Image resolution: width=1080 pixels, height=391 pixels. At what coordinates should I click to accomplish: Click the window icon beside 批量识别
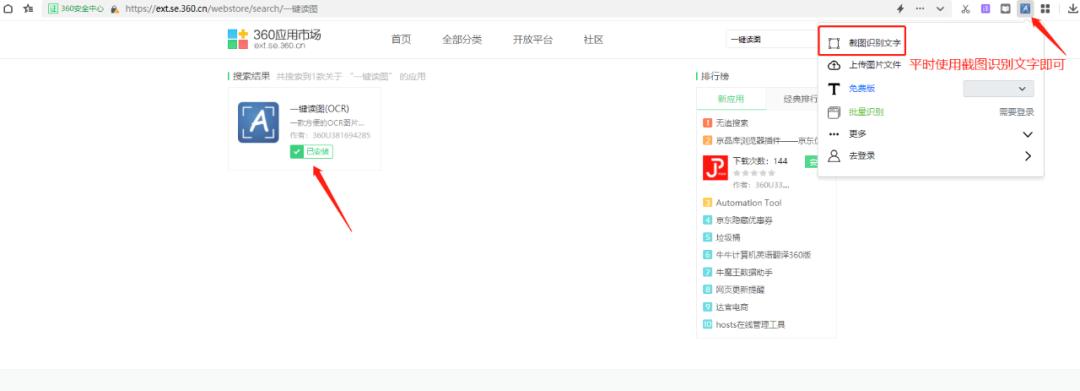coord(834,112)
